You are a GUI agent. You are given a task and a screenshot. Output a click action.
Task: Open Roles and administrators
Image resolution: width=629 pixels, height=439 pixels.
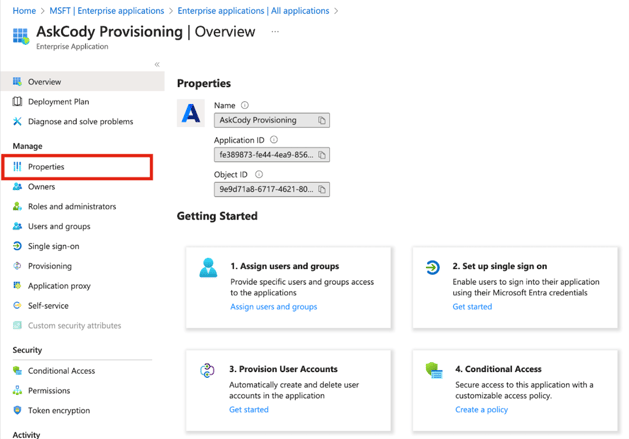tap(72, 206)
